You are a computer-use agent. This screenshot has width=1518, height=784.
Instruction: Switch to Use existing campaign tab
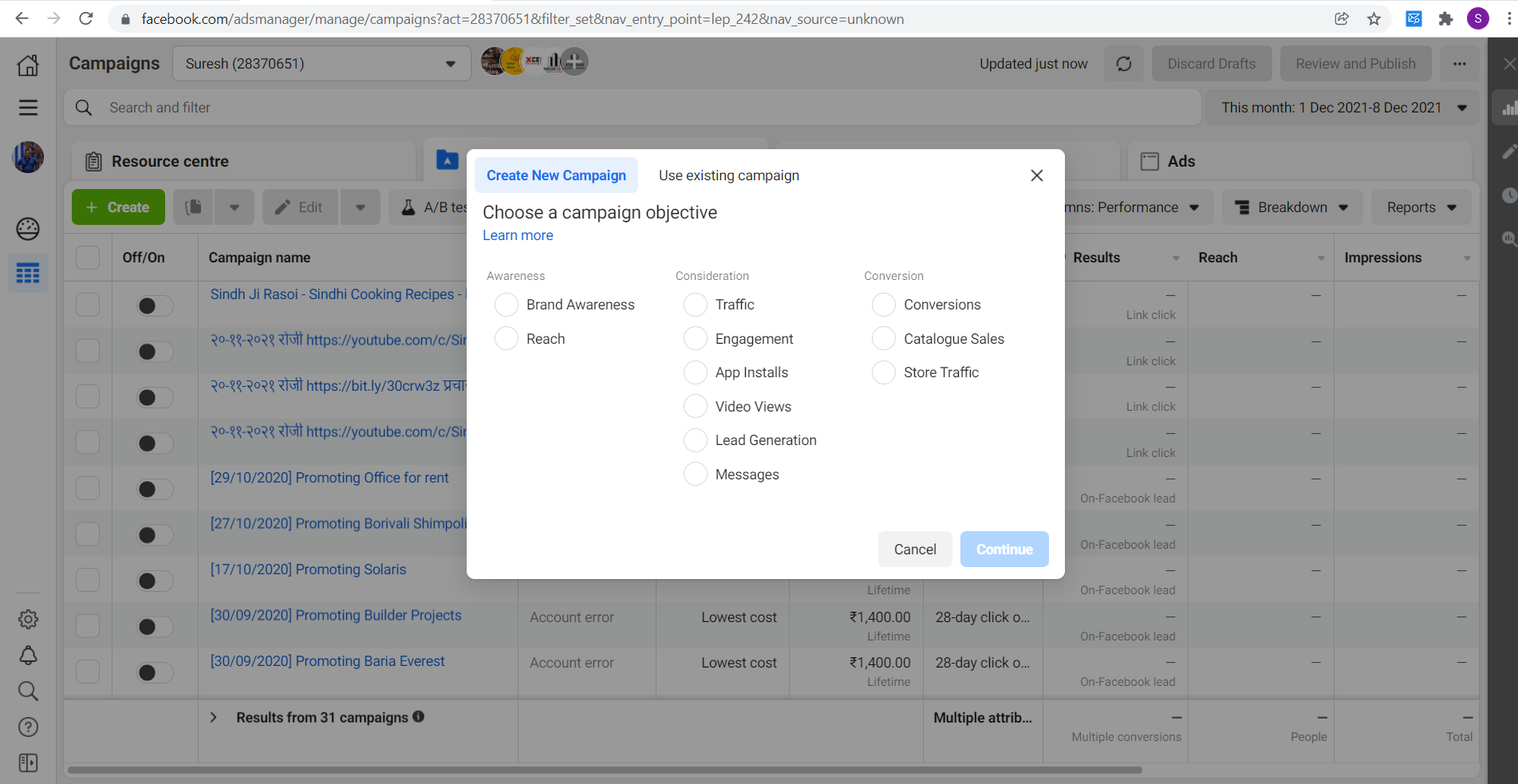[728, 175]
